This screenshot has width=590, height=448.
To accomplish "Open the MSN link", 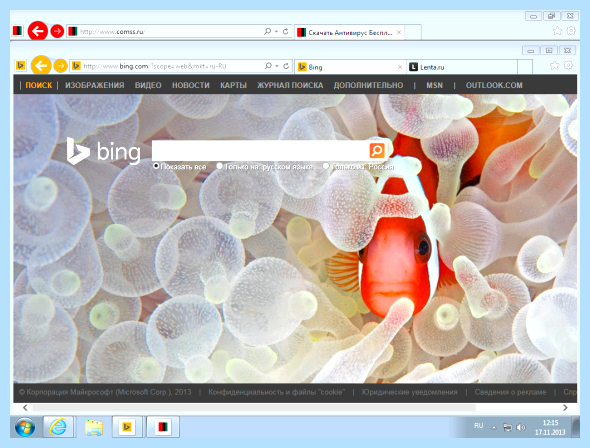I will pos(435,85).
